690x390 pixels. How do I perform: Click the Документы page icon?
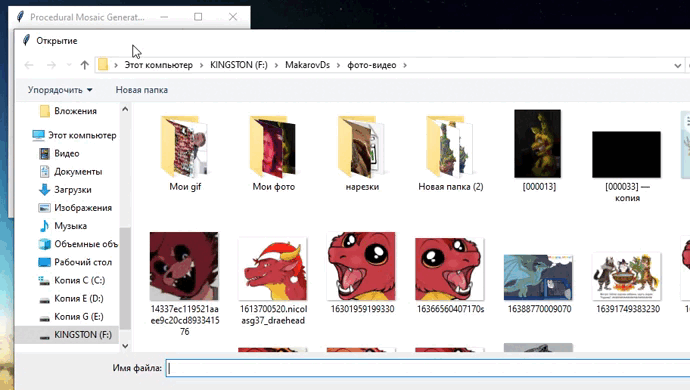point(44,171)
